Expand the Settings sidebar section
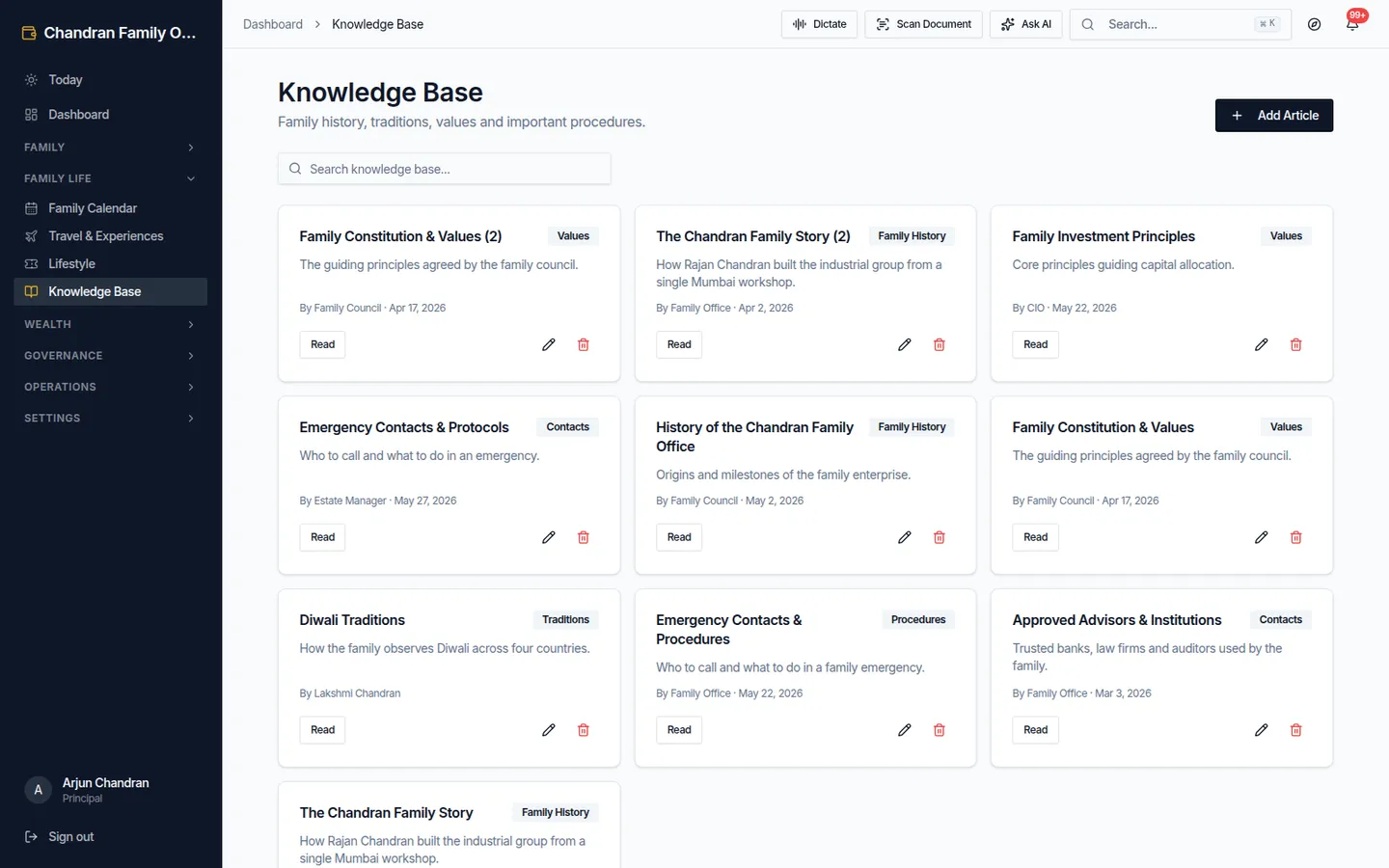Image resolution: width=1389 pixels, height=868 pixels. pyautogui.click(x=111, y=418)
